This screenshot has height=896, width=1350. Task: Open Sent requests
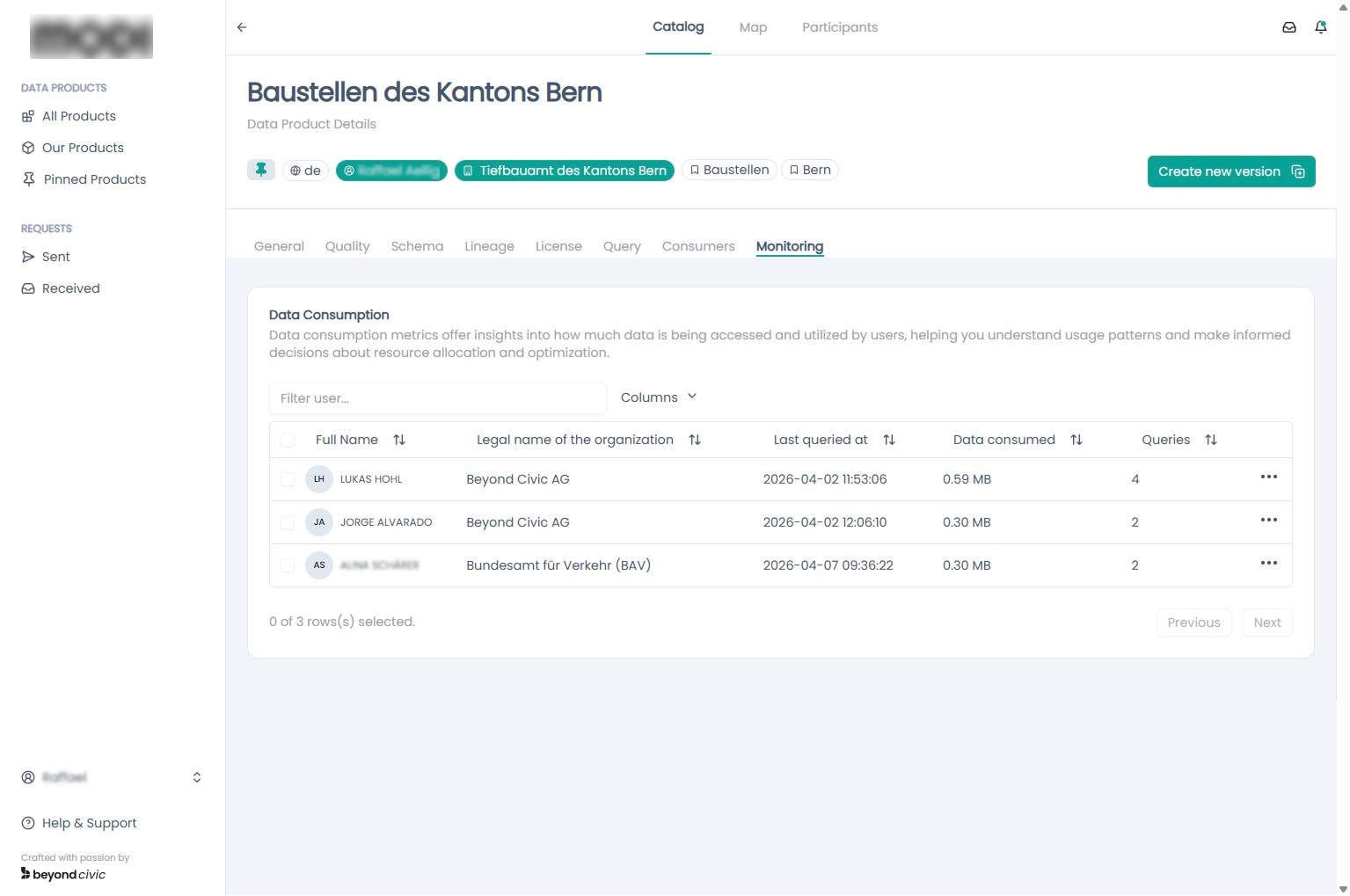point(46,257)
